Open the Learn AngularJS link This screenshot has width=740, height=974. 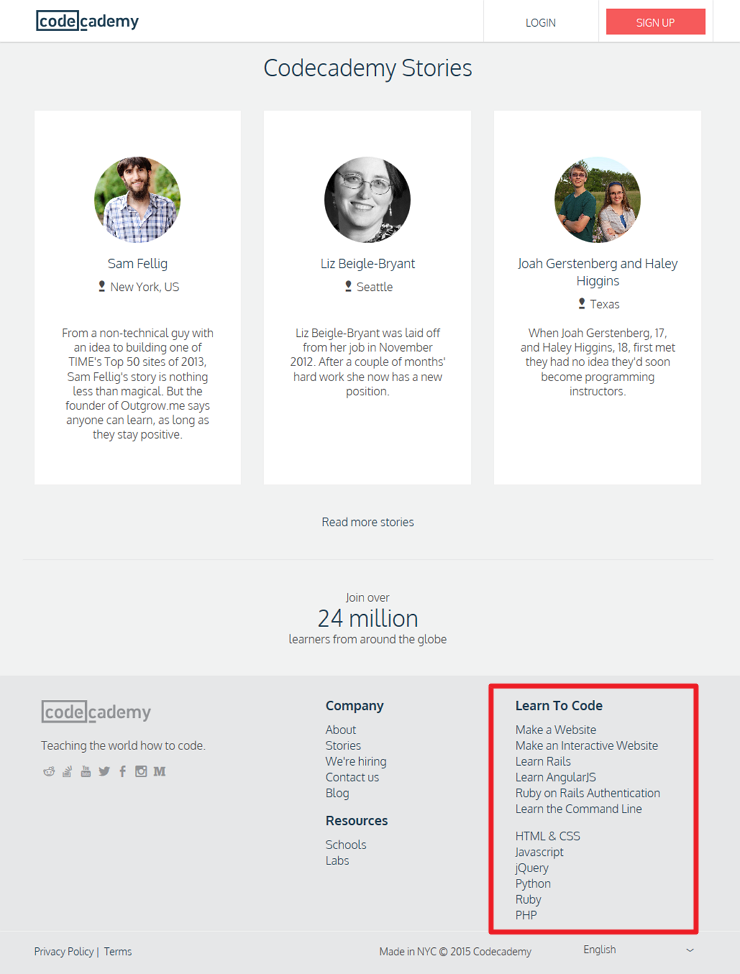[555, 777]
